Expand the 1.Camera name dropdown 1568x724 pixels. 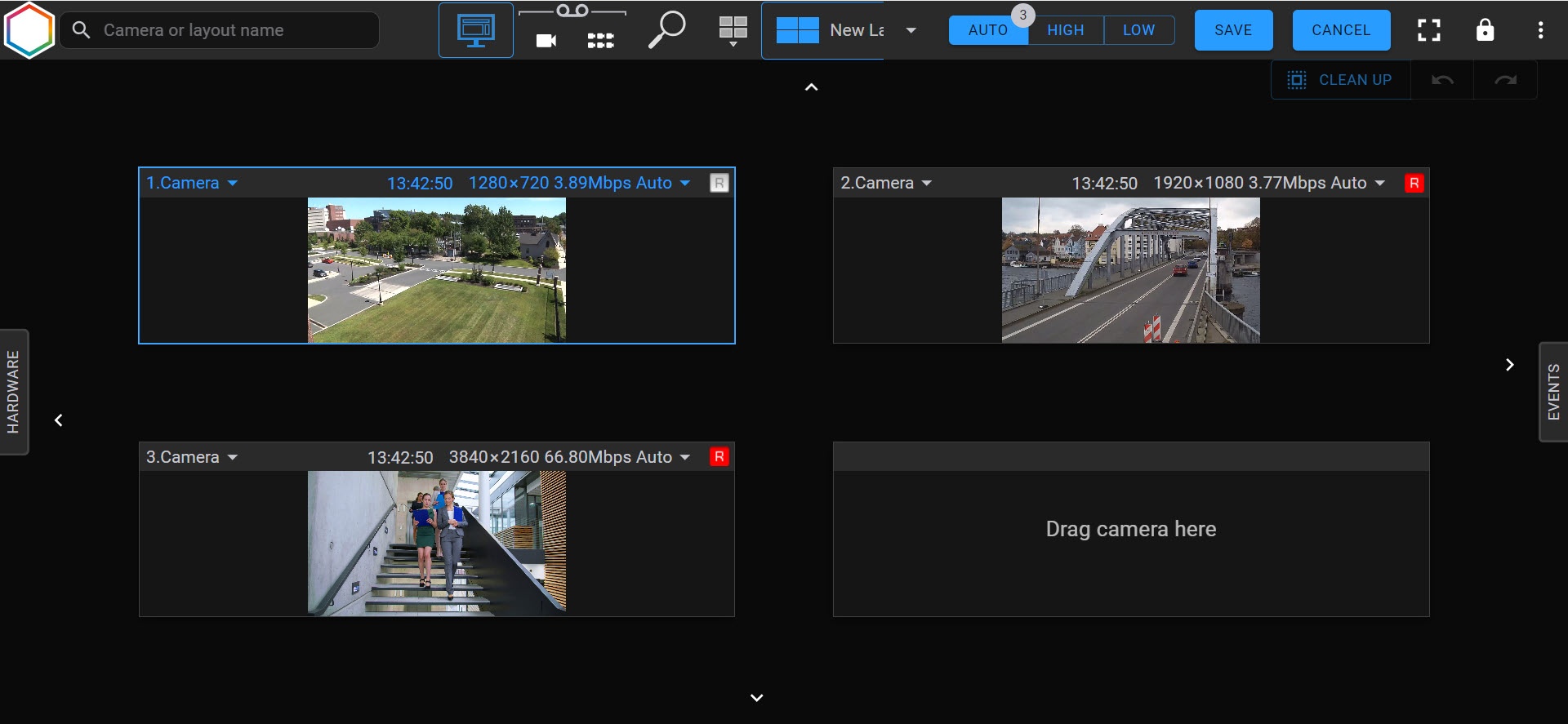tap(233, 183)
